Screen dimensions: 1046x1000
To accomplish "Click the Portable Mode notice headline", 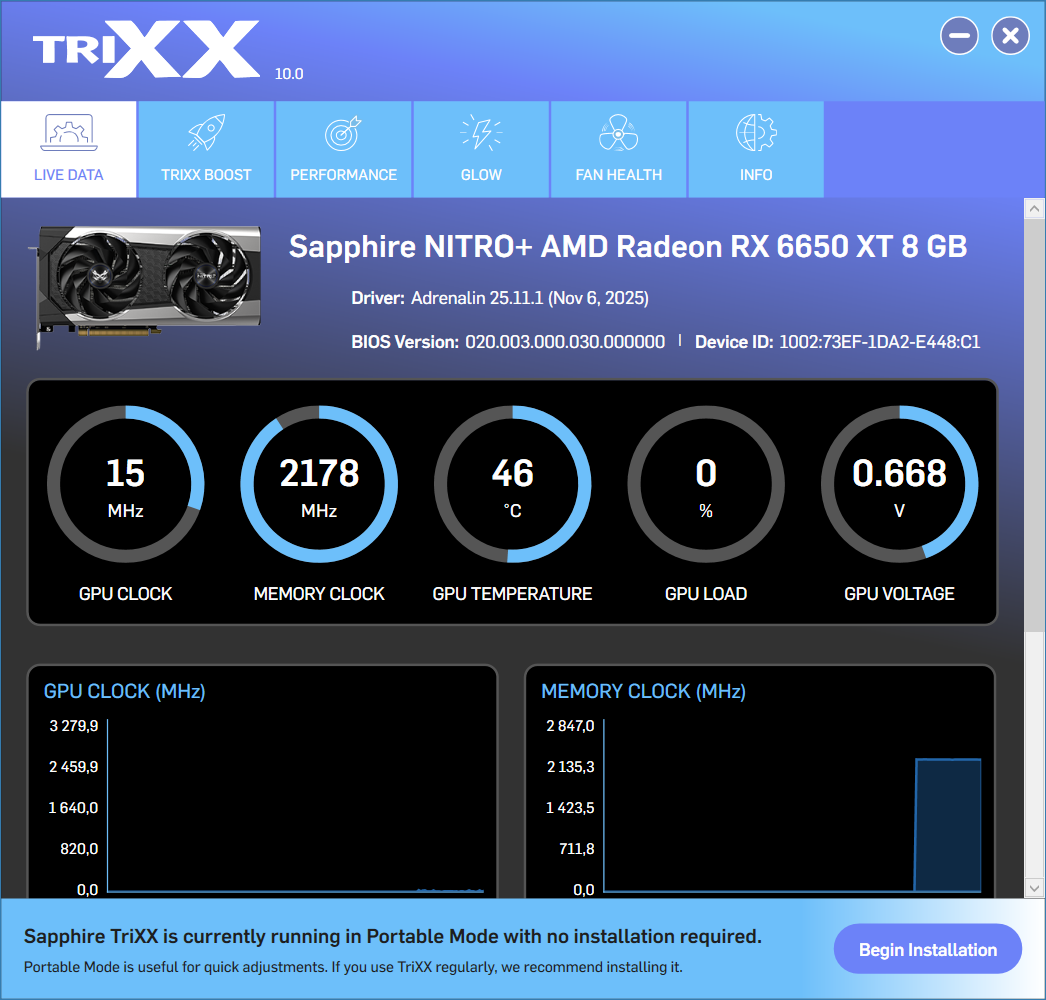I will click(x=392, y=937).
